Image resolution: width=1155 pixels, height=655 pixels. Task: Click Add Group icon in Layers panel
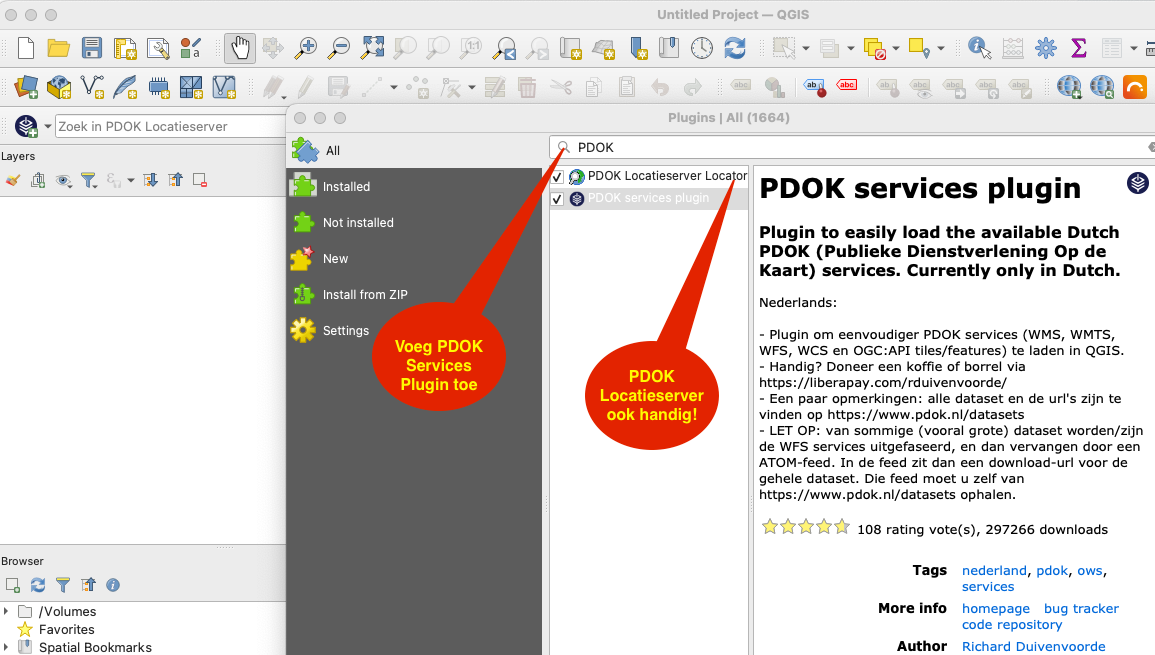pos(38,180)
